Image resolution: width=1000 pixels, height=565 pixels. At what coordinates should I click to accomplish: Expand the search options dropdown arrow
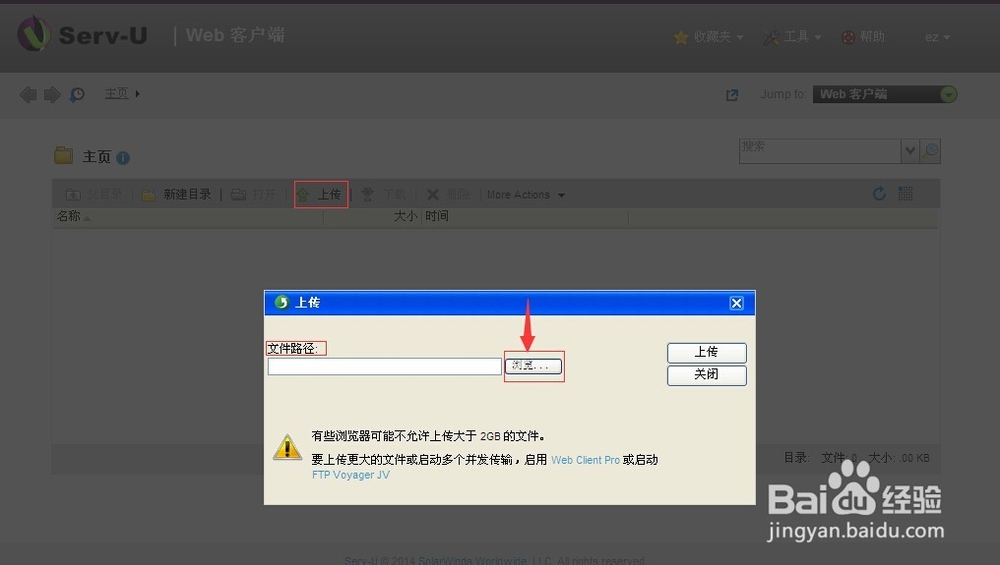pos(910,151)
